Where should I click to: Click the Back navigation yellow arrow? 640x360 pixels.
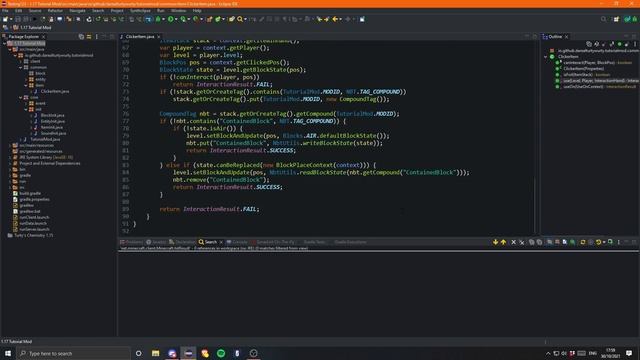coord(335,19)
